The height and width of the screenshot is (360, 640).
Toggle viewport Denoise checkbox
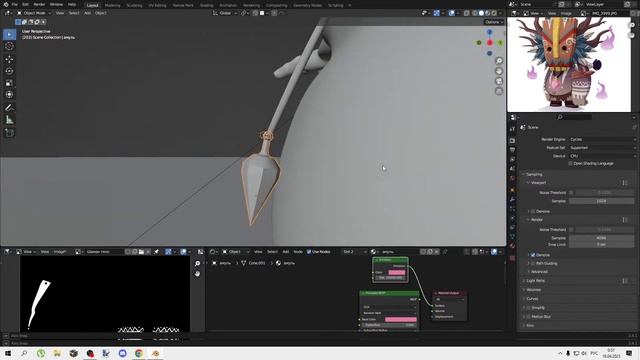[x=533, y=211]
